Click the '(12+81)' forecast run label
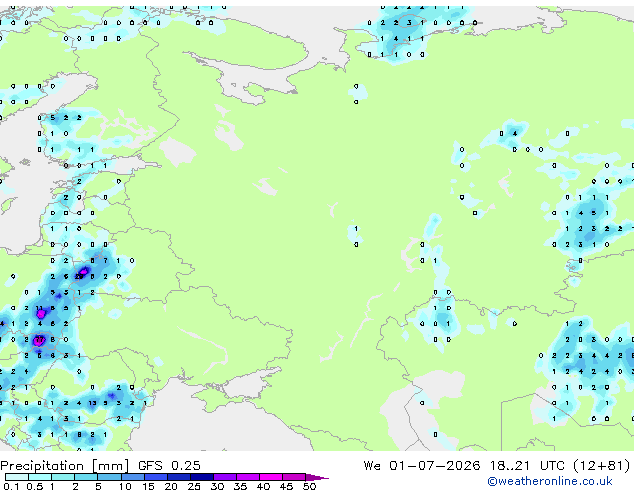 (602, 466)
